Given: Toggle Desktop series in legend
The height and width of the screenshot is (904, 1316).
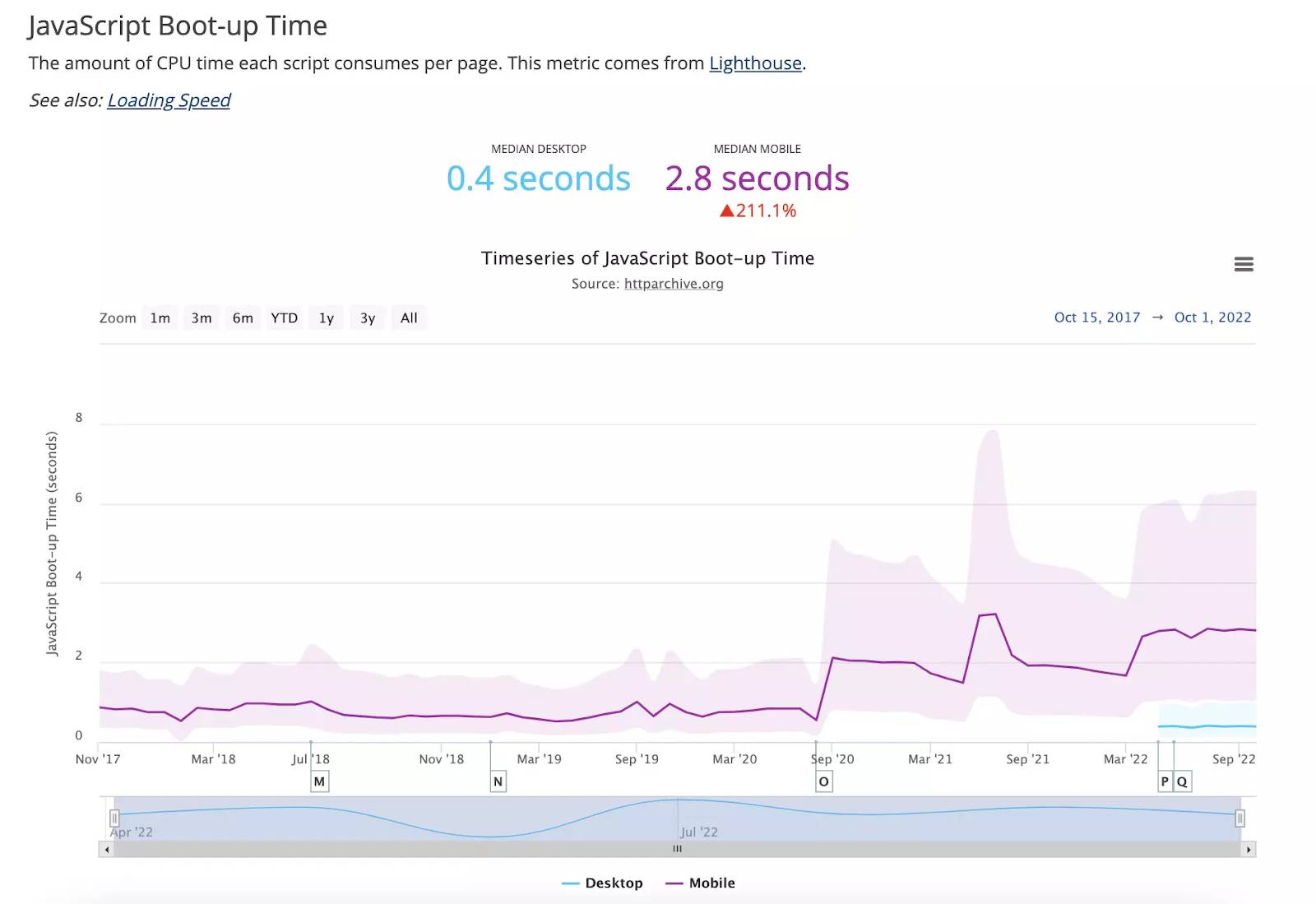Looking at the screenshot, I should (x=602, y=883).
